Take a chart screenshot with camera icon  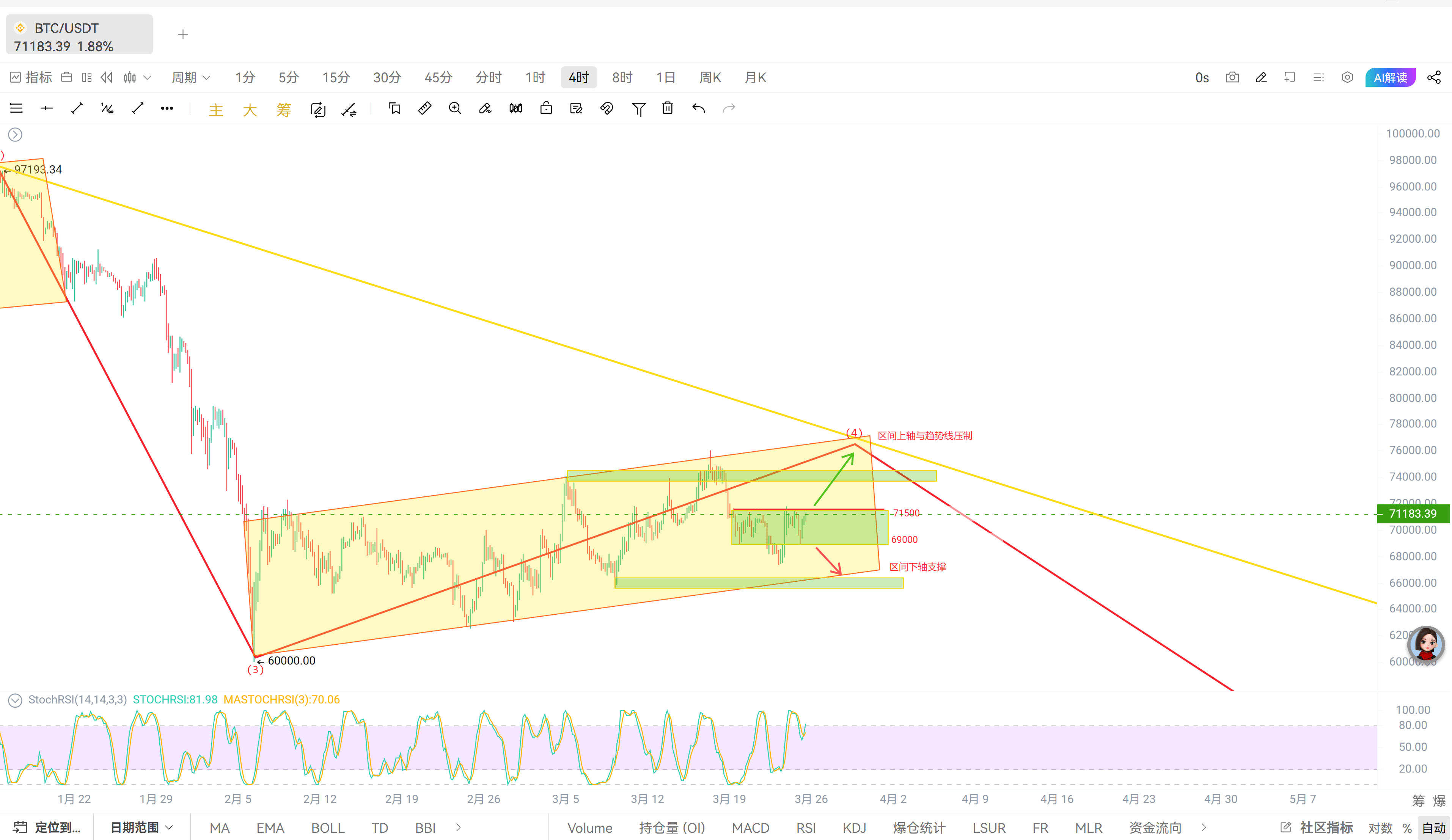click(1232, 77)
